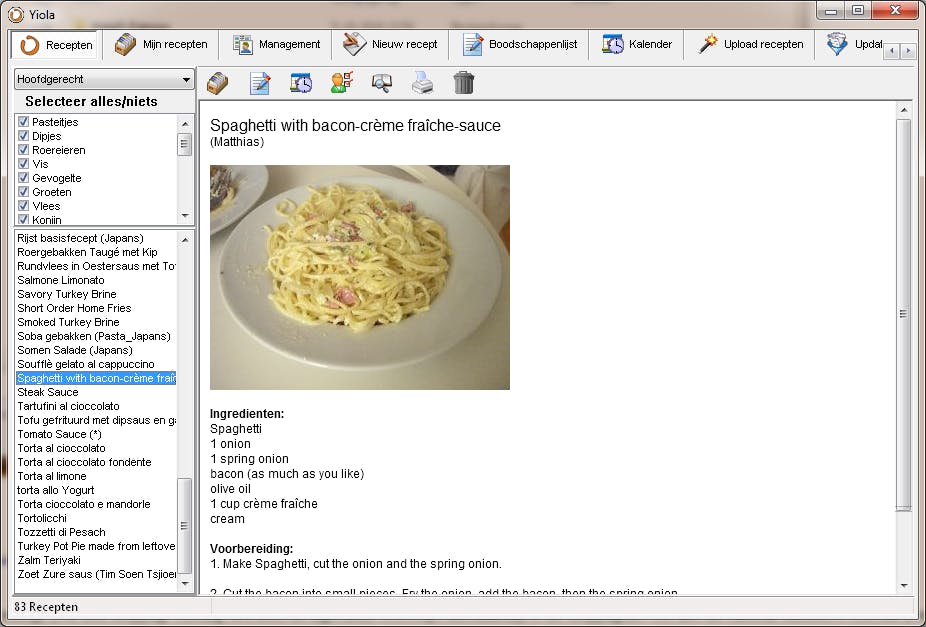Click the recipe box icon in recipe toolbar
926x627 pixels.
pyautogui.click(x=218, y=83)
